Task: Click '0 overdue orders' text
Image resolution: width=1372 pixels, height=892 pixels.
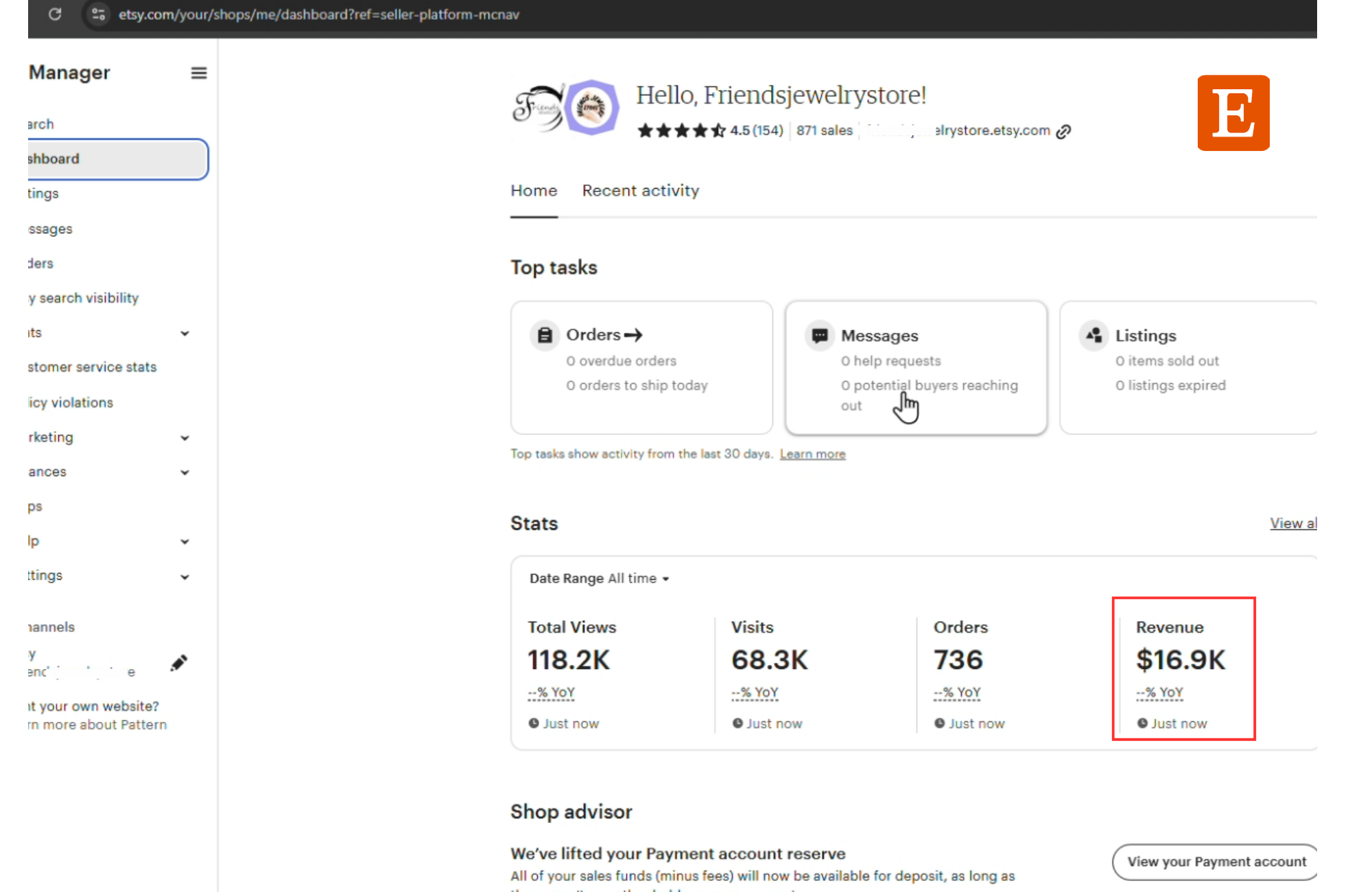Action: (x=622, y=361)
